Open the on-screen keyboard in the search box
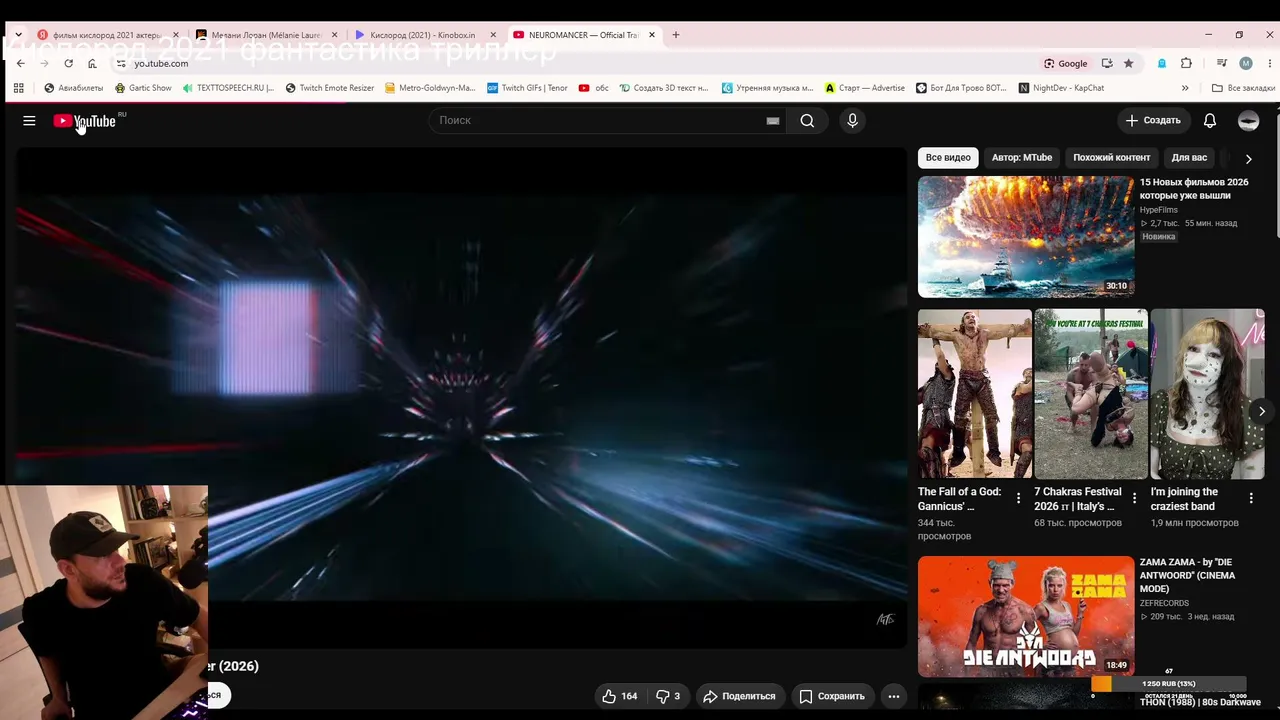This screenshot has width=1280, height=720. [x=772, y=121]
